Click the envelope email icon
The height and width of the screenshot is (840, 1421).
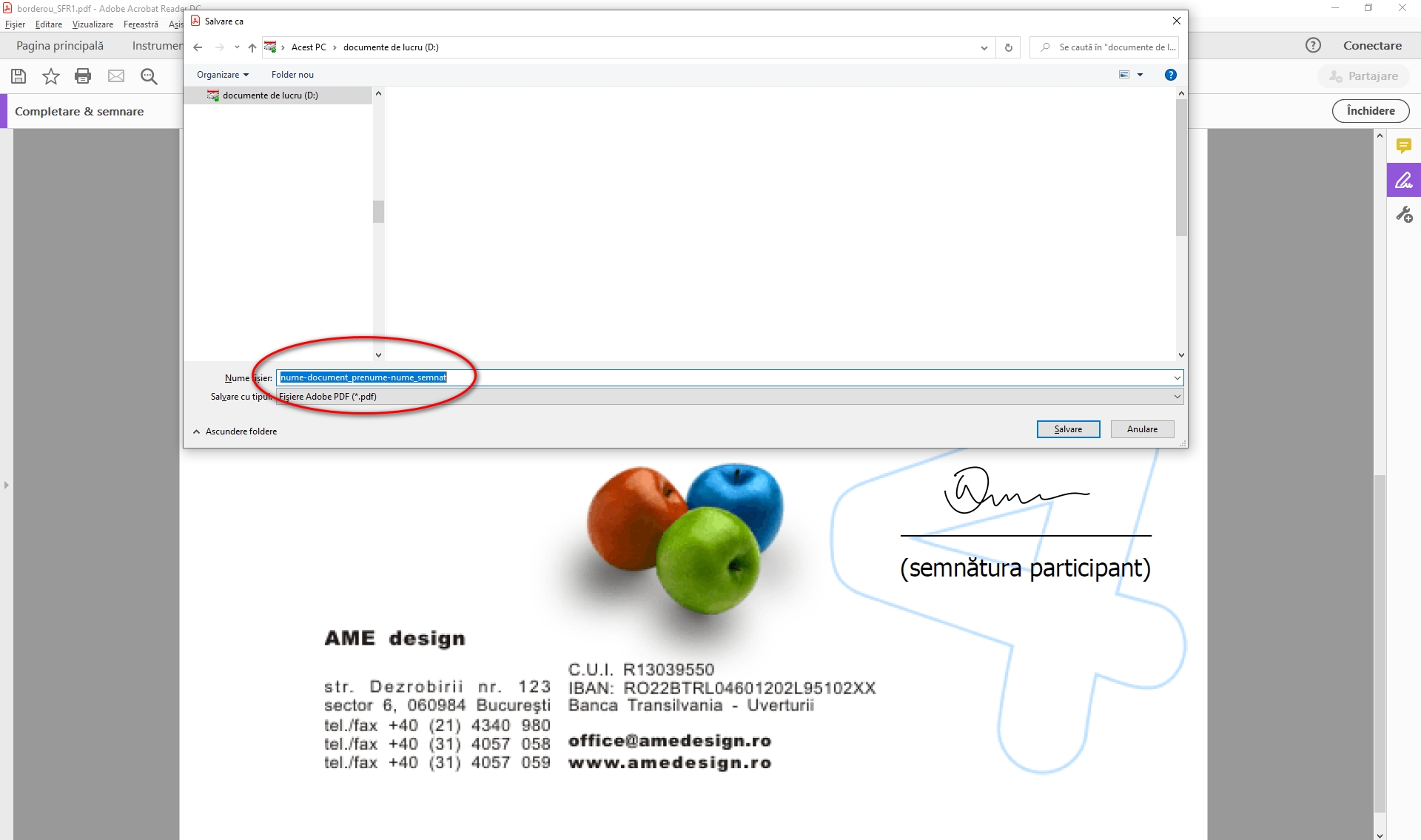[116, 76]
